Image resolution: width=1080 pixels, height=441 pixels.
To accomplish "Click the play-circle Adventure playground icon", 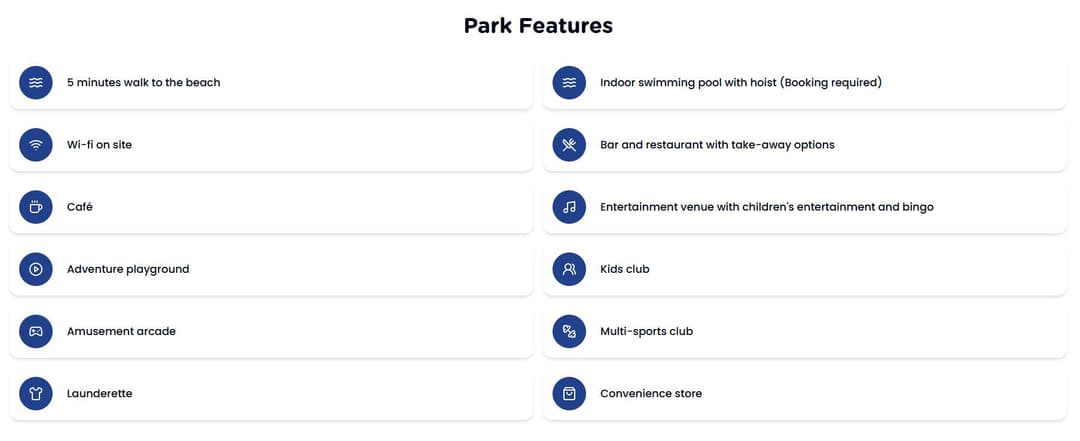I will [x=36, y=269].
